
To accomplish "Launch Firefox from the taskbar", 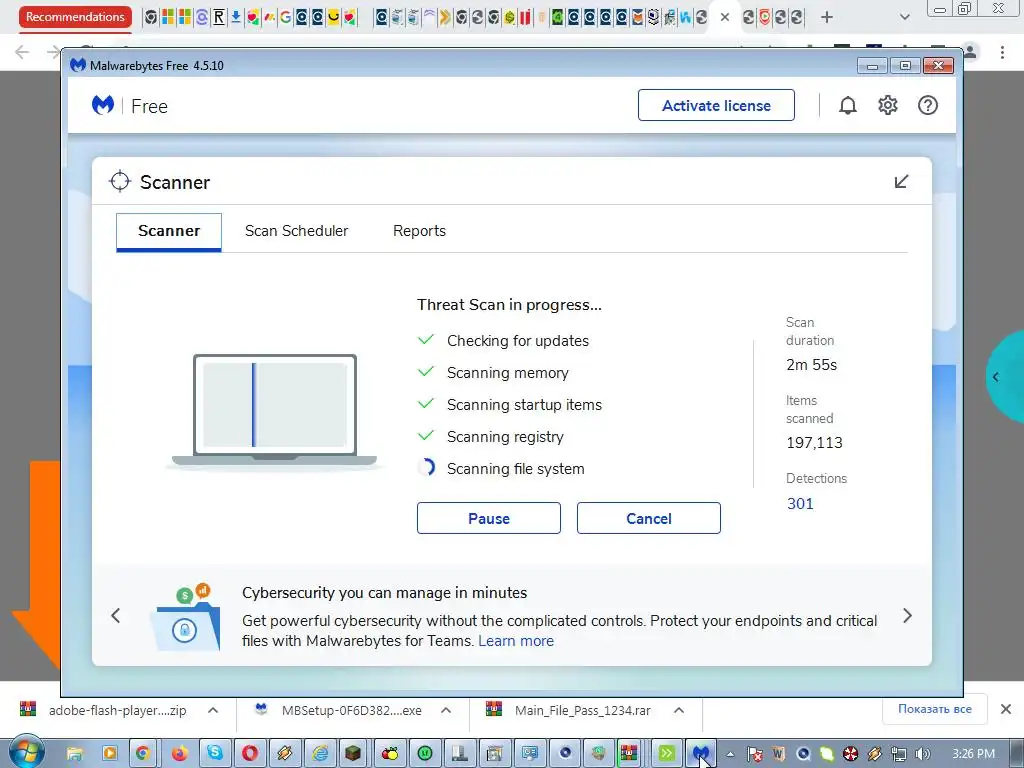I will 179,754.
